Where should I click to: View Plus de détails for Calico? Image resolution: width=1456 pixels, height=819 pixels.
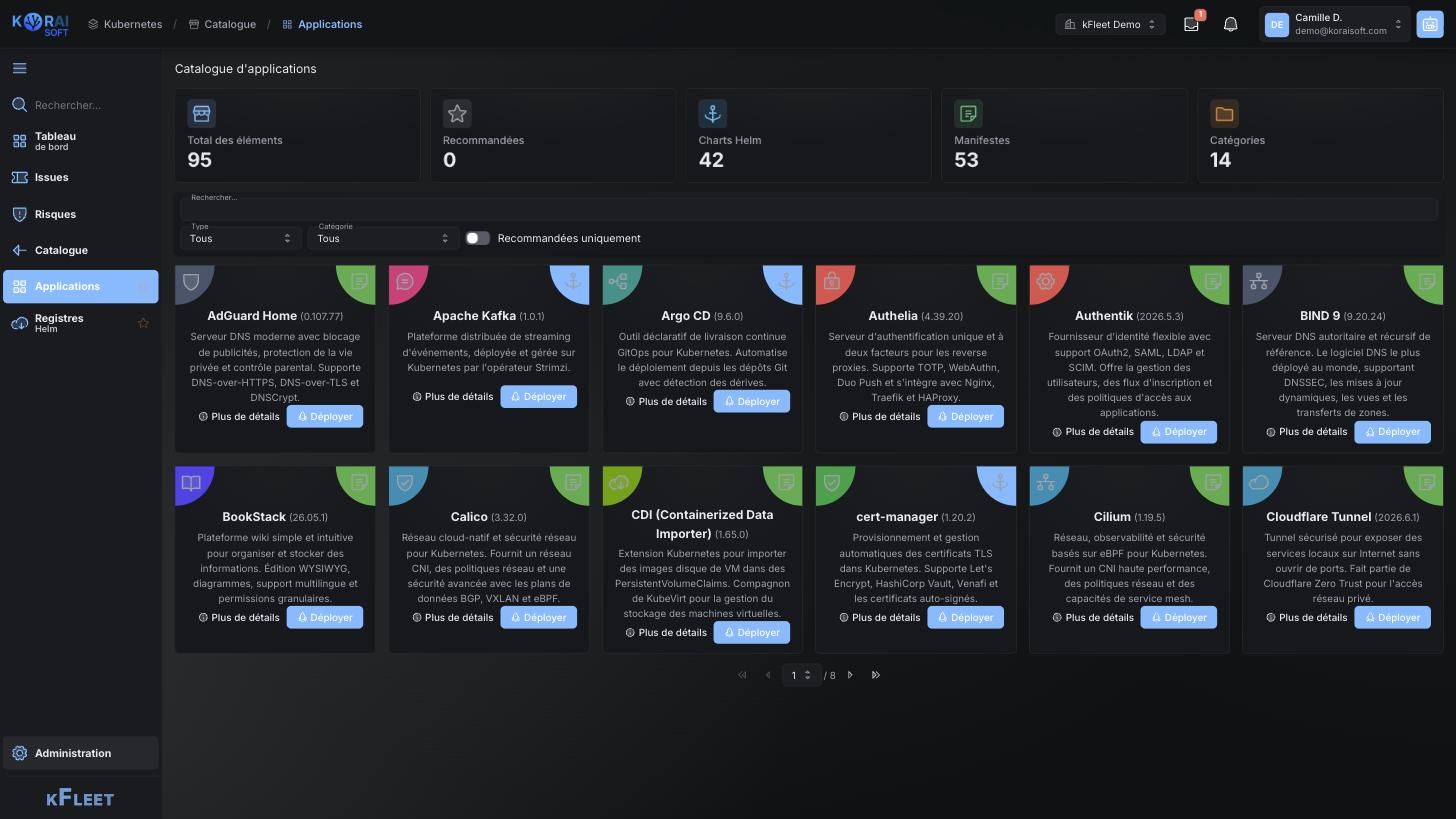coord(453,618)
